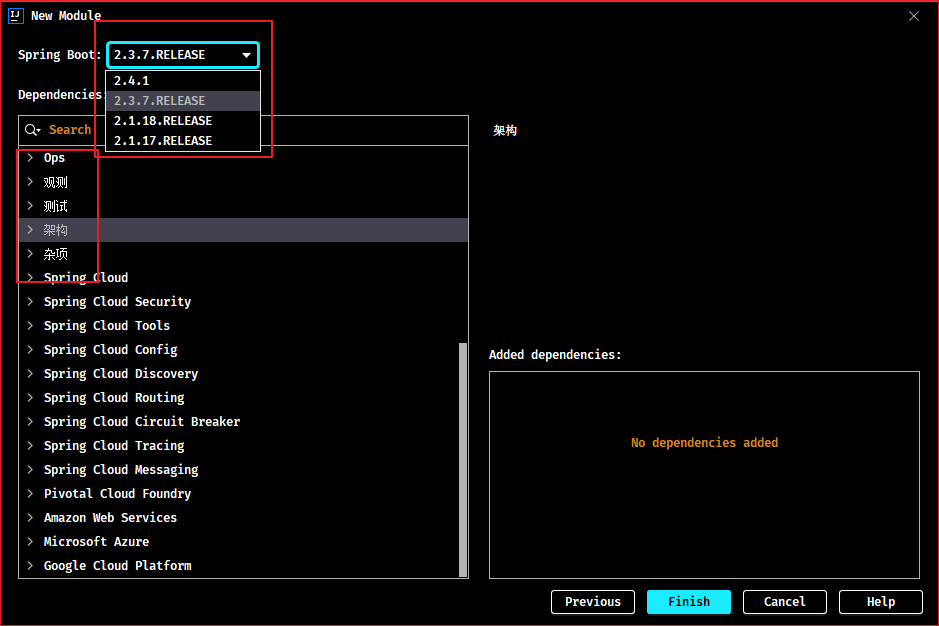This screenshot has height=626, width=939.
Task: Open Help for this dialog
Action: (x=880, y=601)
